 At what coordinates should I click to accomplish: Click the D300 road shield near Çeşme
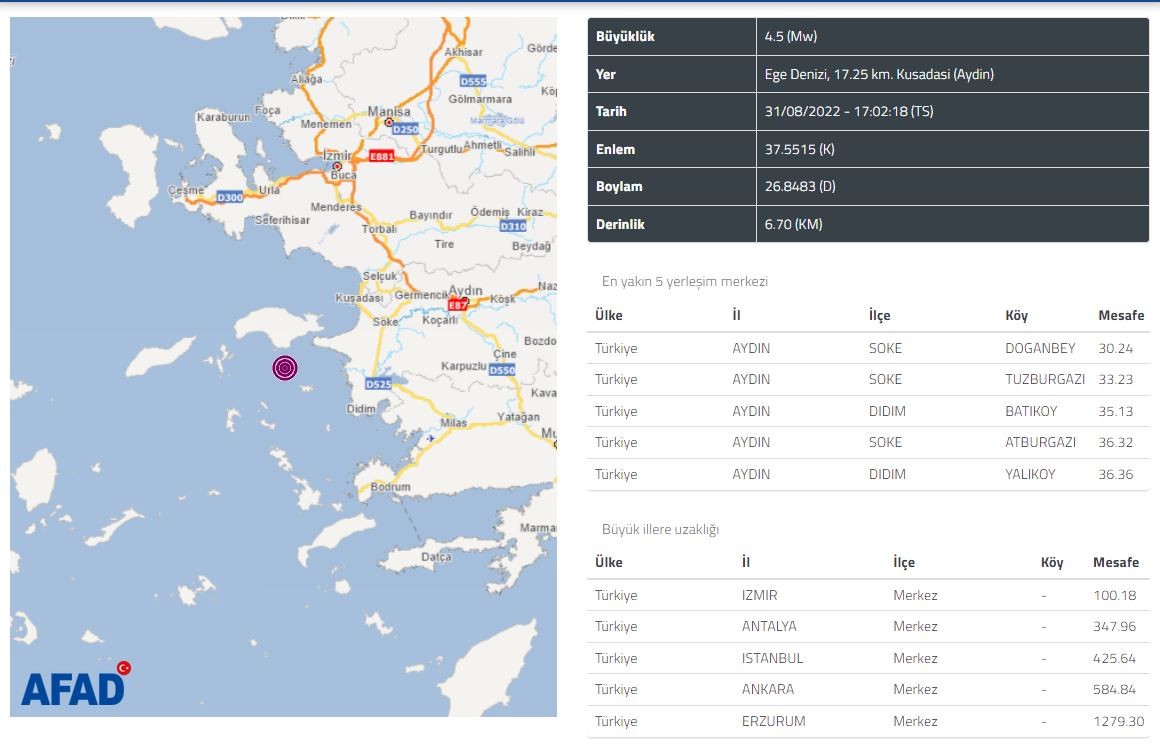(x=230, y=197)
